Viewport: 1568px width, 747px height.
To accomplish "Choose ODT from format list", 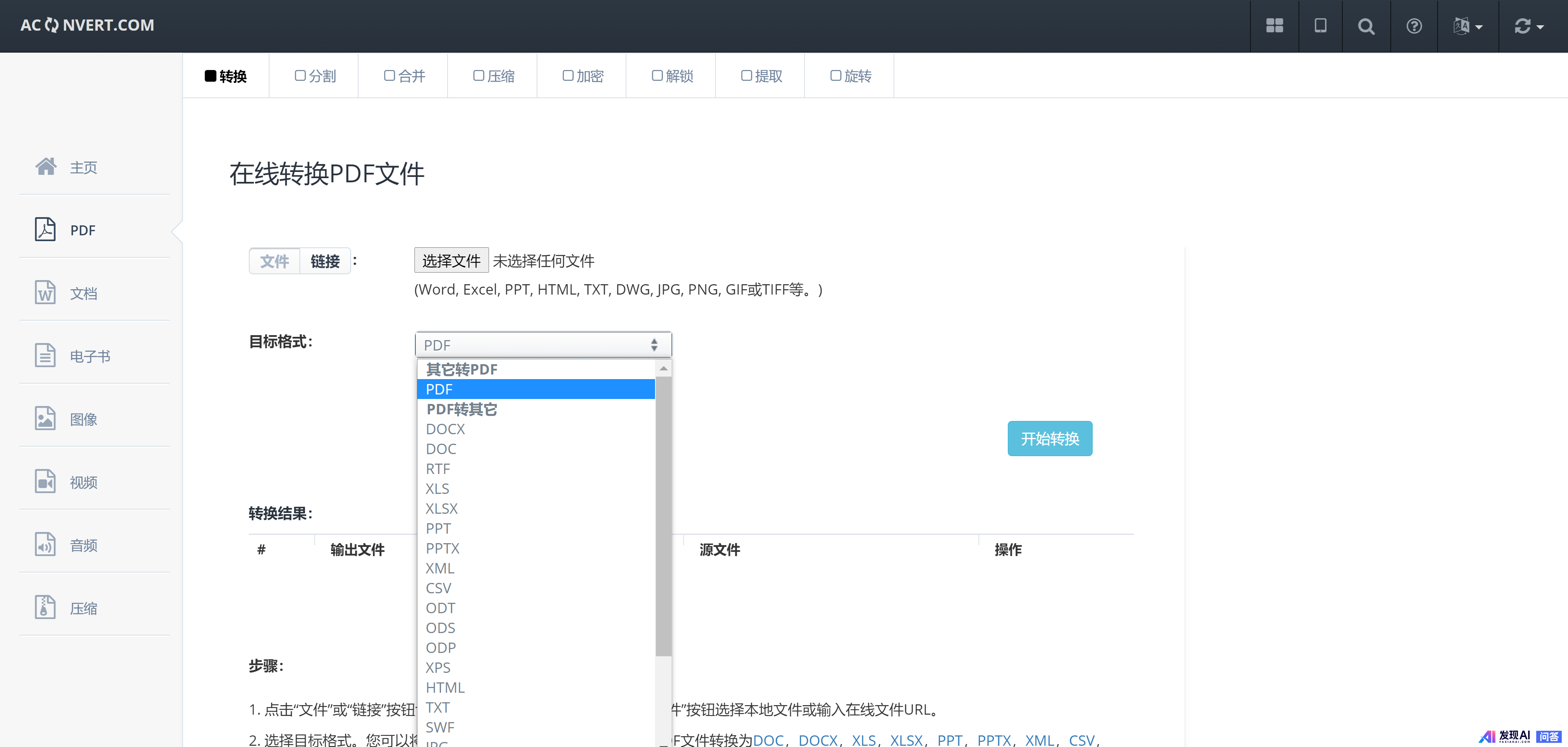I will pyautogui.click(x=536, y=608).
